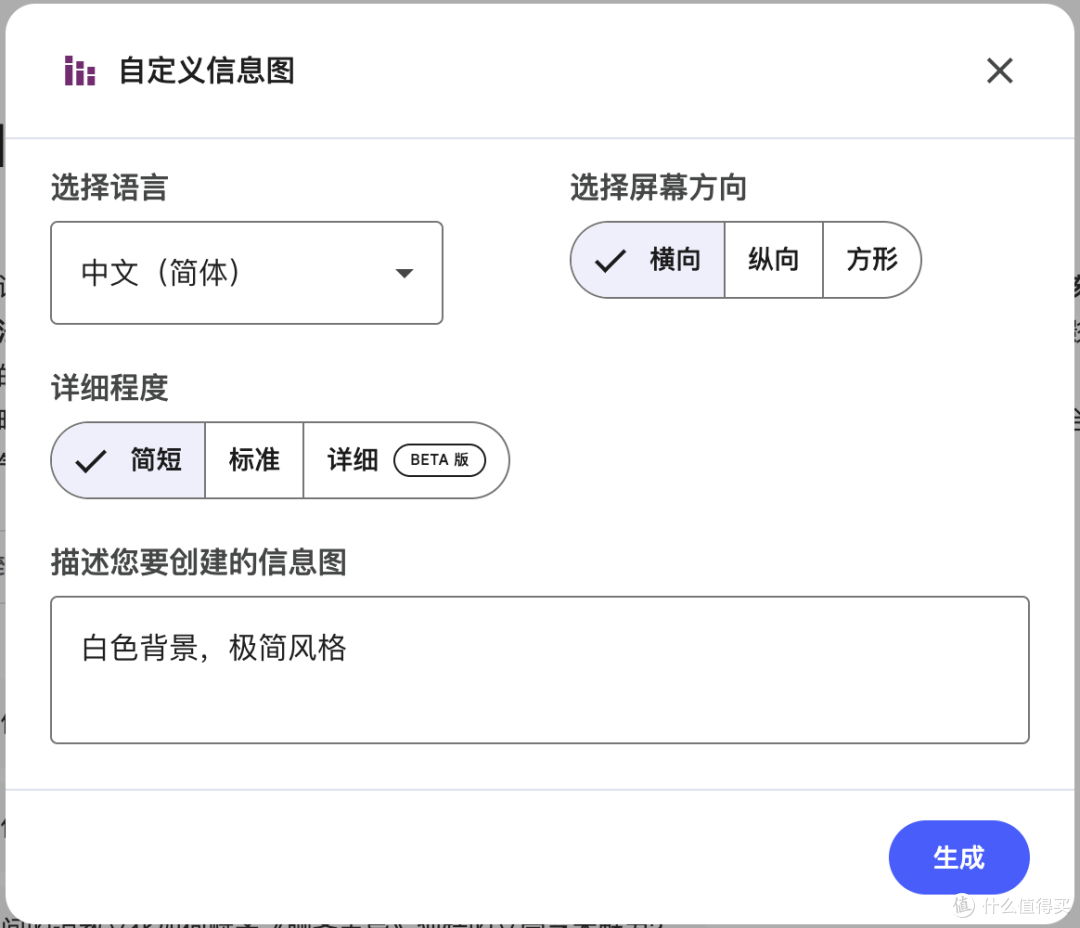
Task: Close the 自定义信息图 dialog
Action: pos(999,70)
